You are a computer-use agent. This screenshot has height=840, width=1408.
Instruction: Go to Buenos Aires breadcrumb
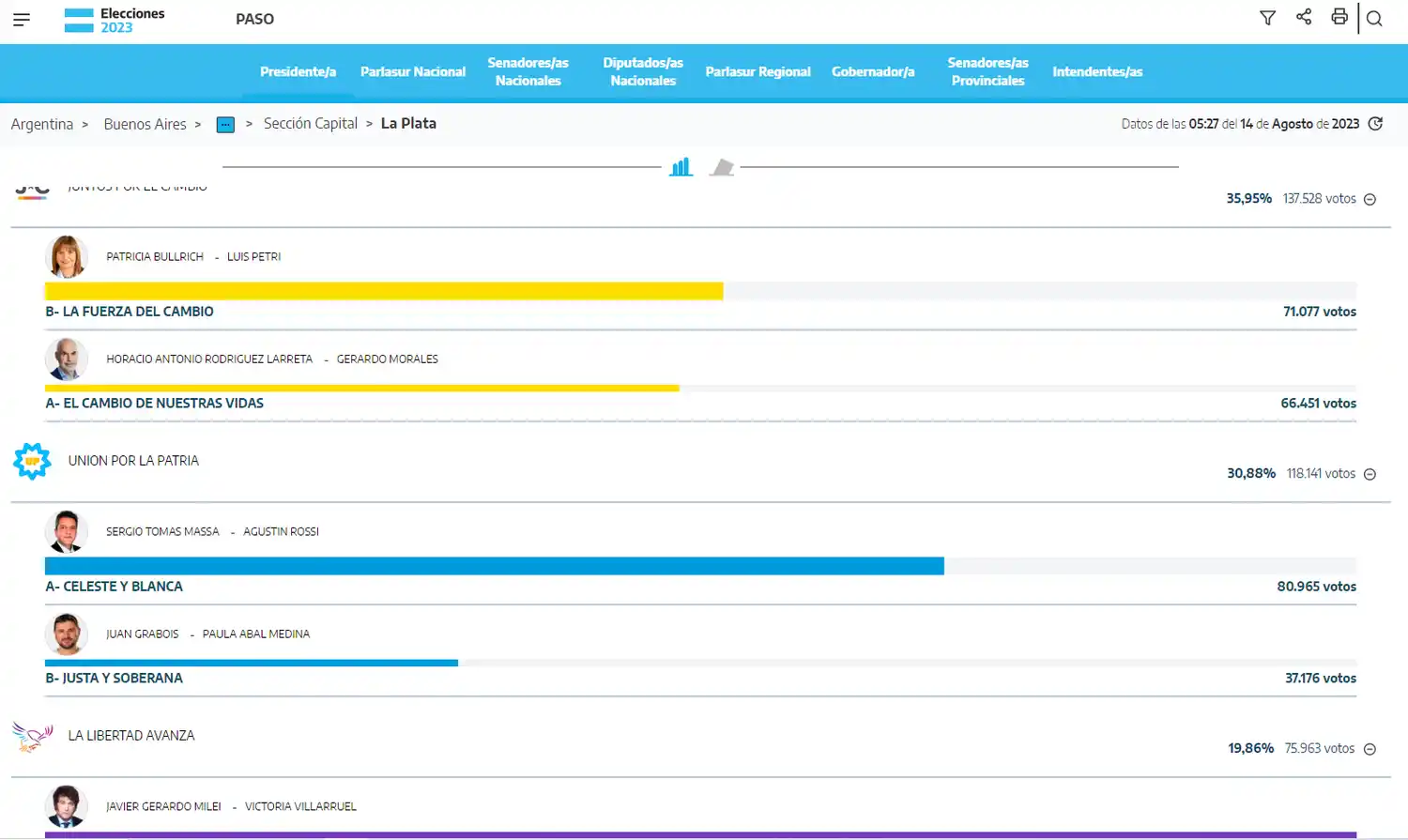(x=145, y=124)
